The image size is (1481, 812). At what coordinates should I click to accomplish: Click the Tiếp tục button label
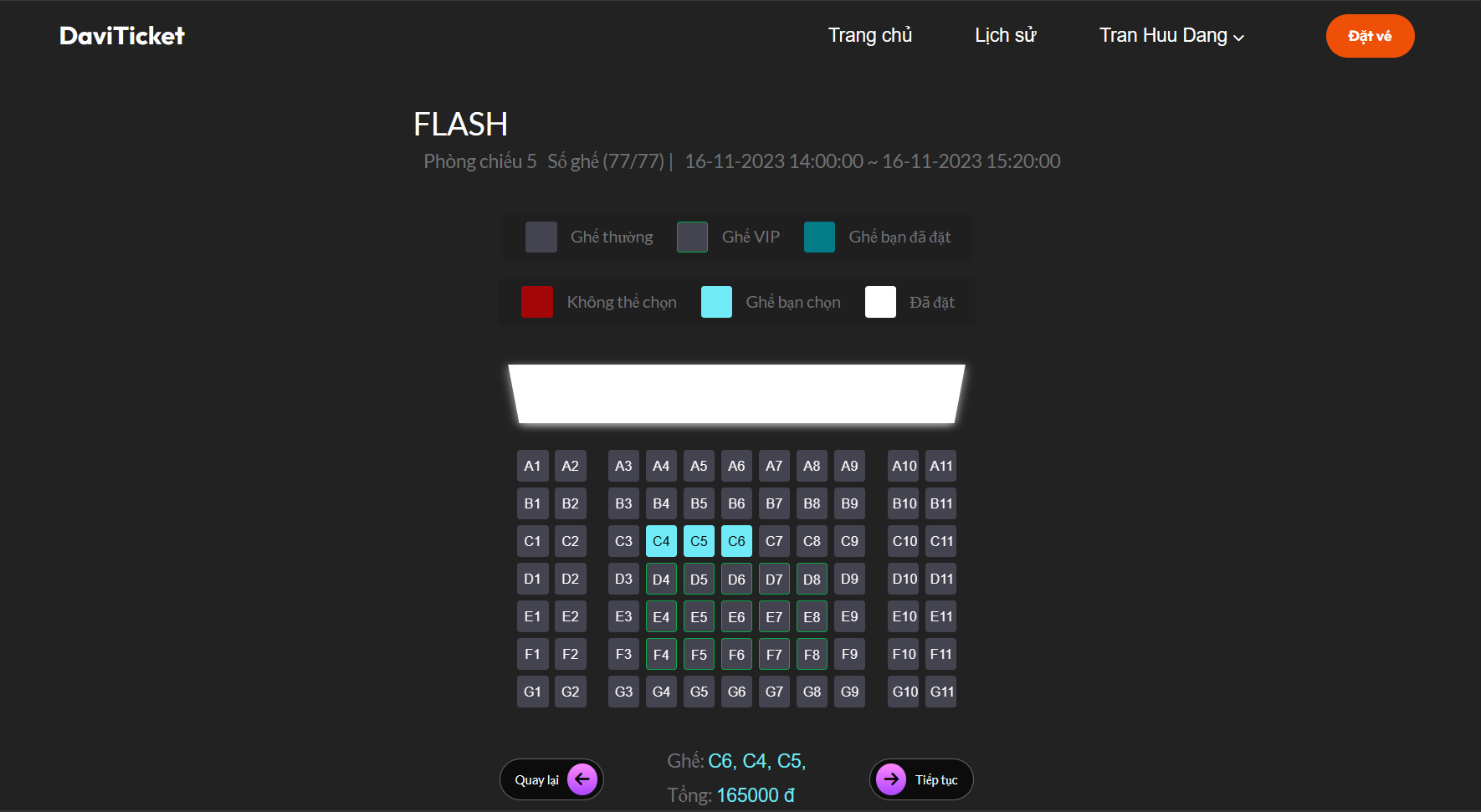click(x=936, y=780)
